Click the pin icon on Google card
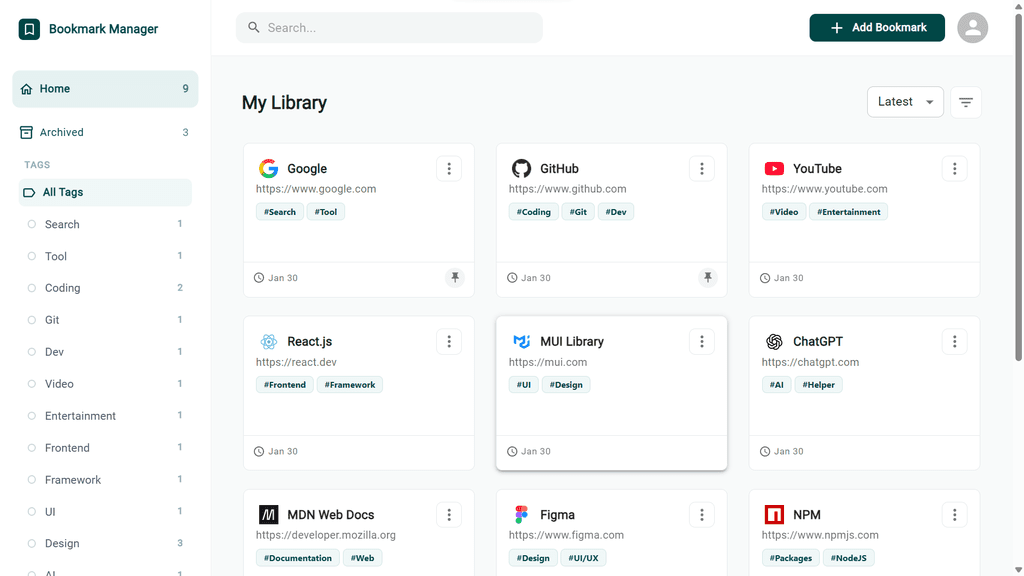 455,278
